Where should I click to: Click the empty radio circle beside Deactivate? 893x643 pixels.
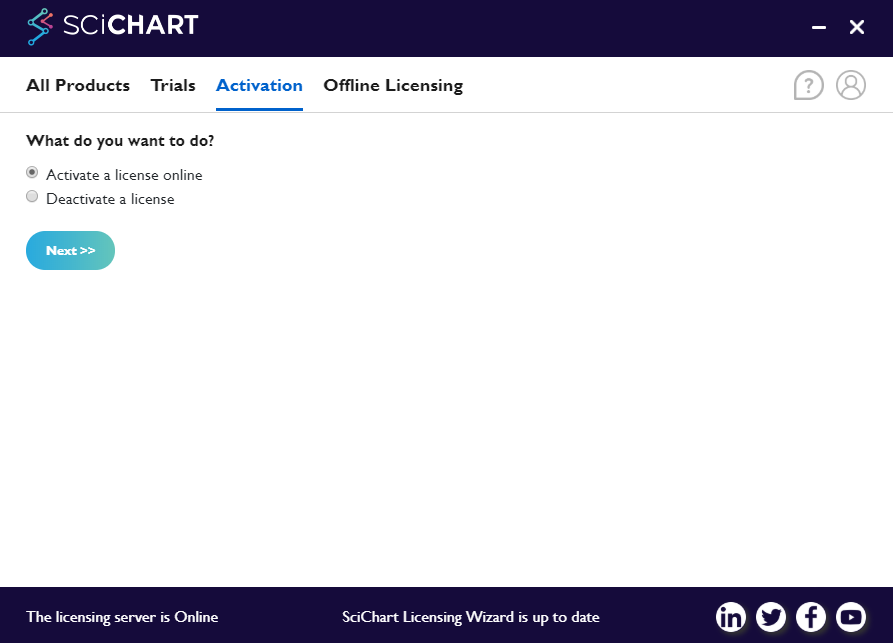31,196
